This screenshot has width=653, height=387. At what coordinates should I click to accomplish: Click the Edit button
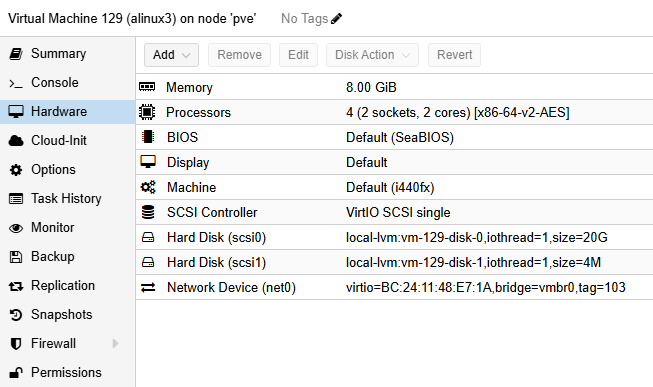click(298, 55)
